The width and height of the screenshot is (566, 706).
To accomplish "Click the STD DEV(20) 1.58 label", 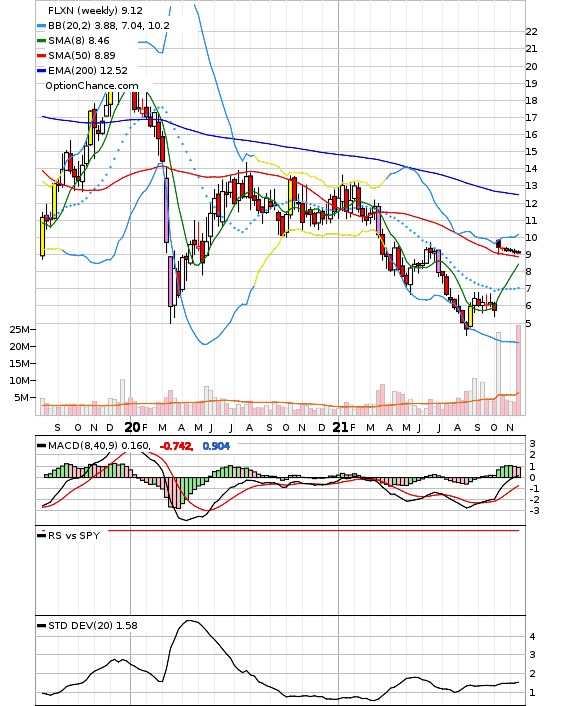I will (x=93, y=625).
